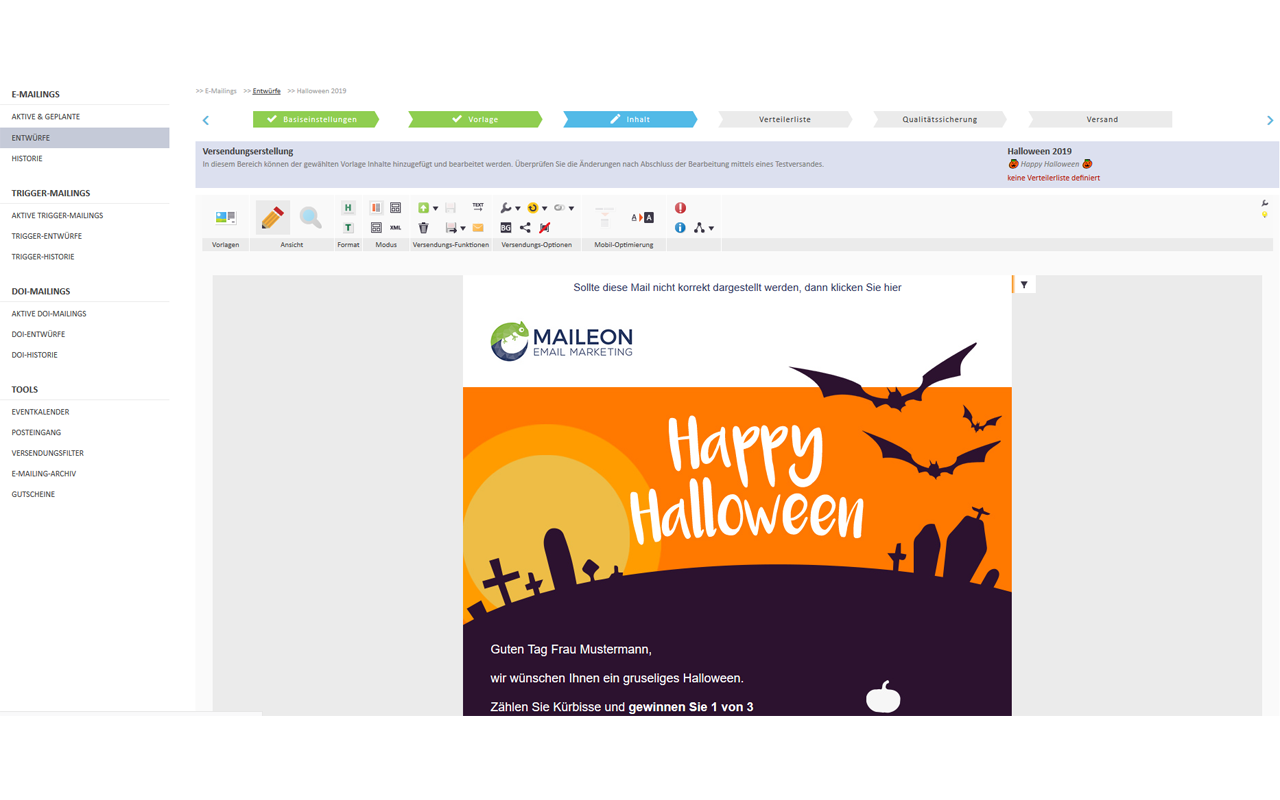Click the mobile optimization funnel icon
Image resolution: width=1280 pixels, height=800 pixels.
coord(604,217)
